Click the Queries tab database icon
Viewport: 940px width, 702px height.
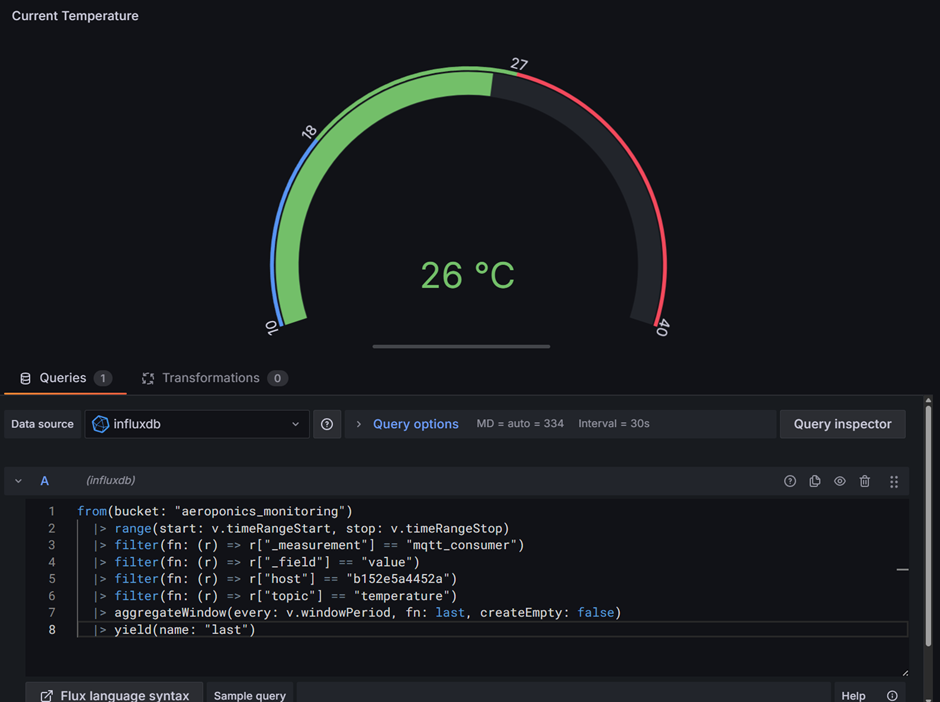[25, 378]
